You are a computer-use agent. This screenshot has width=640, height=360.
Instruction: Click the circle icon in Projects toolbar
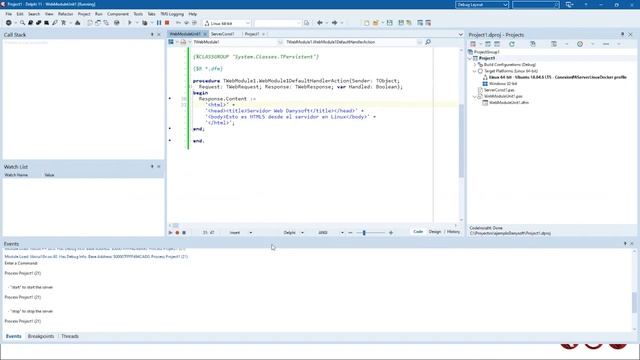click(580, 44)
